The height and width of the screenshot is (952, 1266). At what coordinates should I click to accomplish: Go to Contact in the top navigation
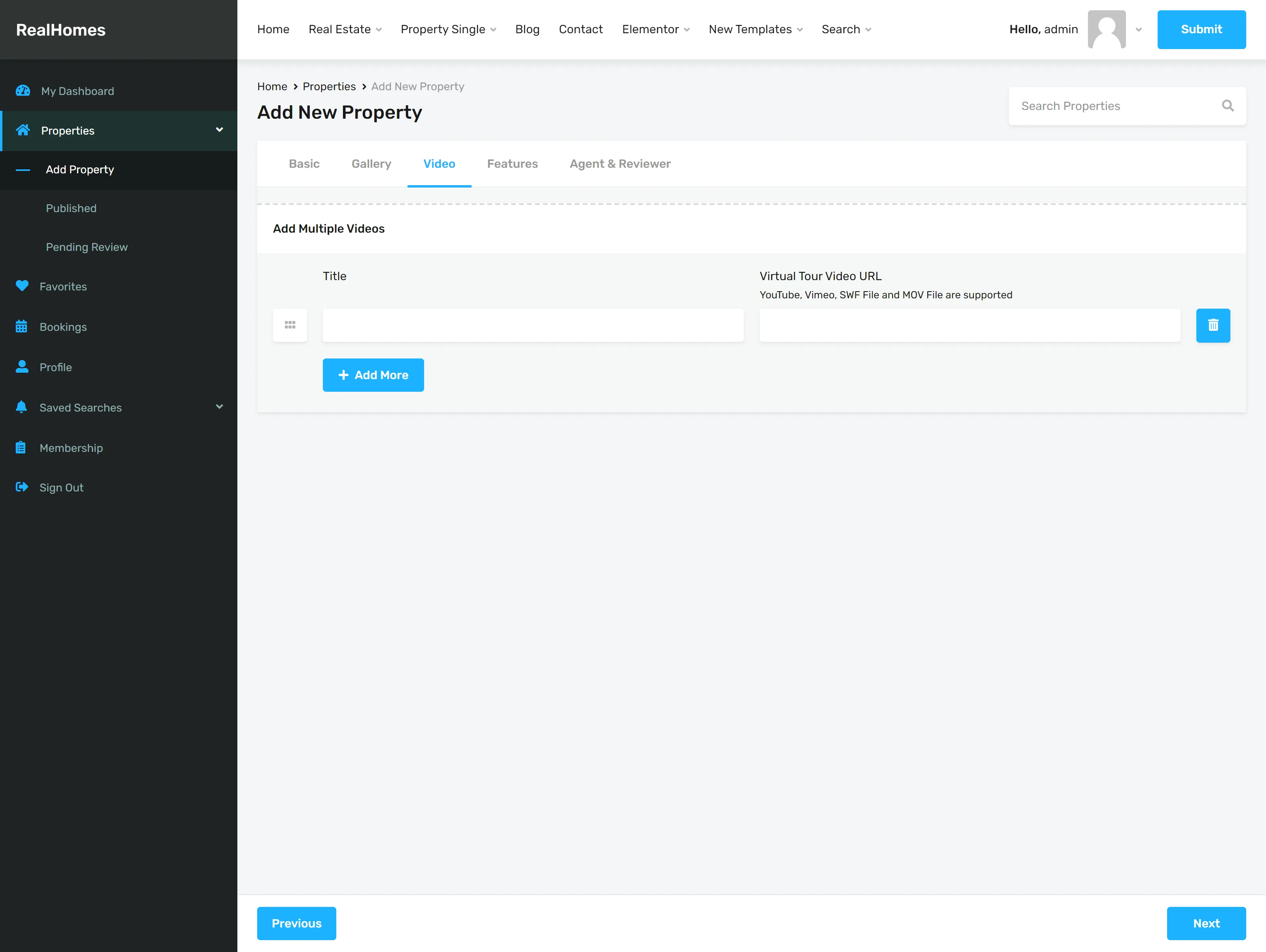[x=580, y=29]
